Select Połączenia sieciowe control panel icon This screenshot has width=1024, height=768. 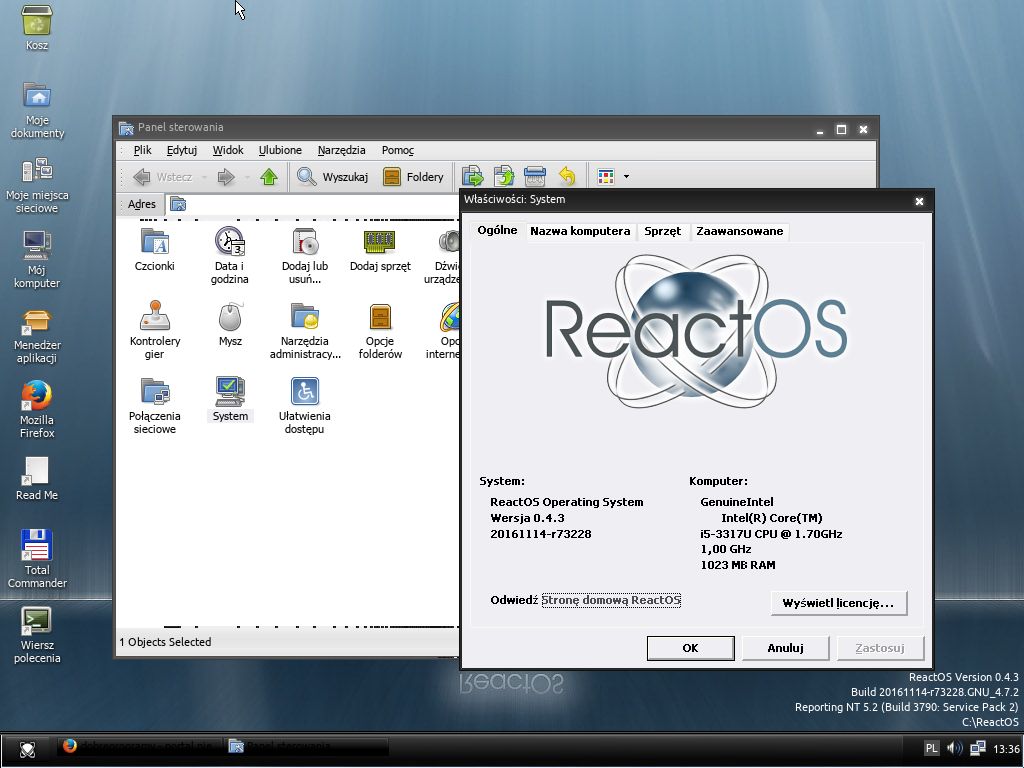point(155,405)
